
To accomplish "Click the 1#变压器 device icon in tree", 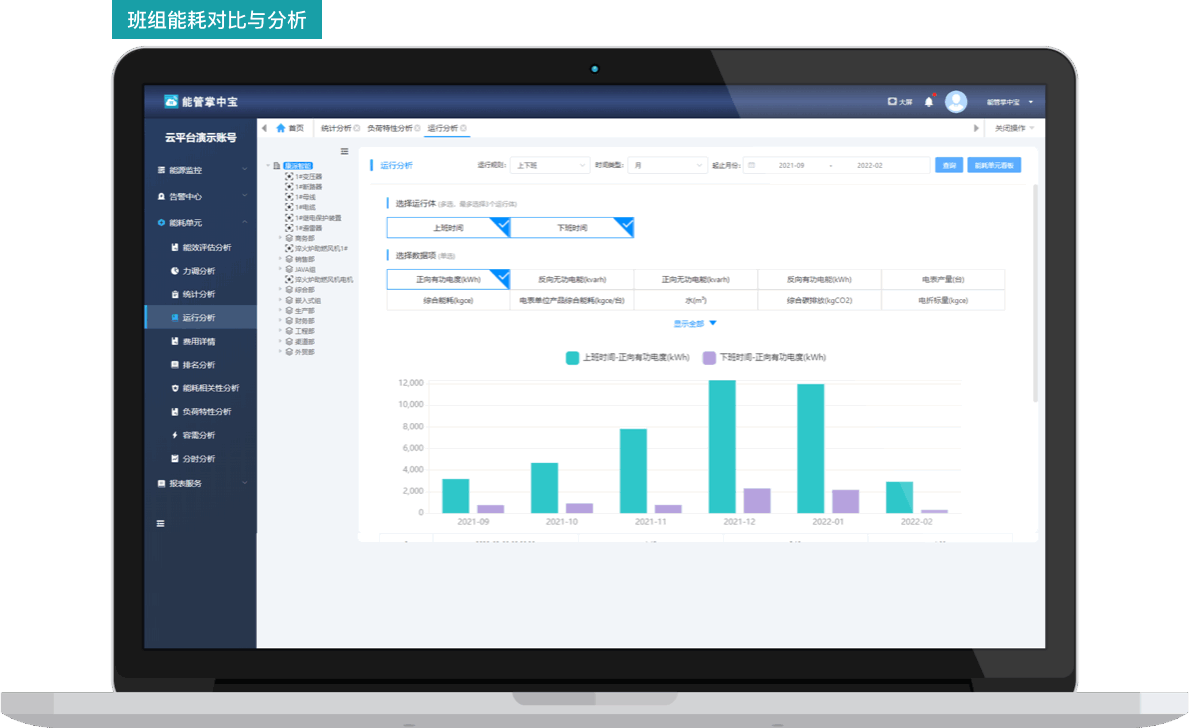I will coord(289,177).
